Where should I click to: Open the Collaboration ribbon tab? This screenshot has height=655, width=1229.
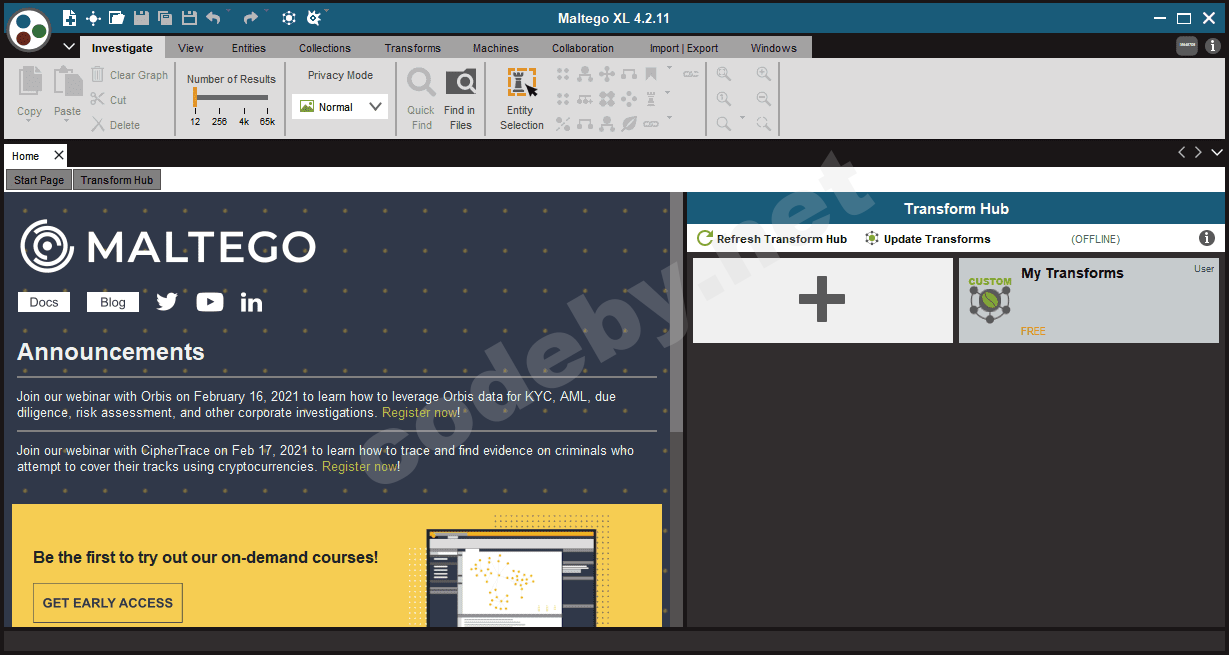[583, 48]
